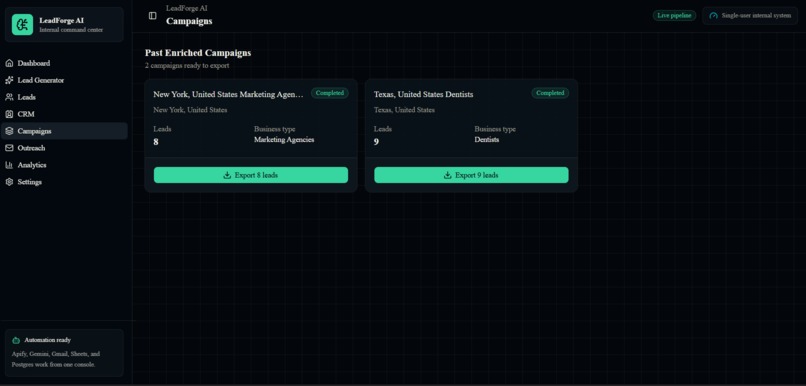
Task: Open the CRM section
Action: (64, 114)
